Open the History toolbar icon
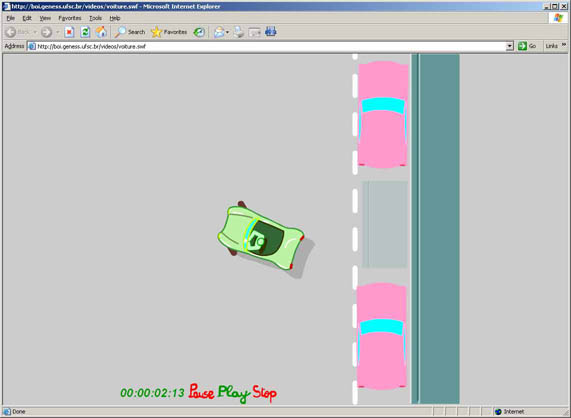Image resolution: width=571 pixels, height=418 pixels. pyautogui.click(x=199, y=32)
